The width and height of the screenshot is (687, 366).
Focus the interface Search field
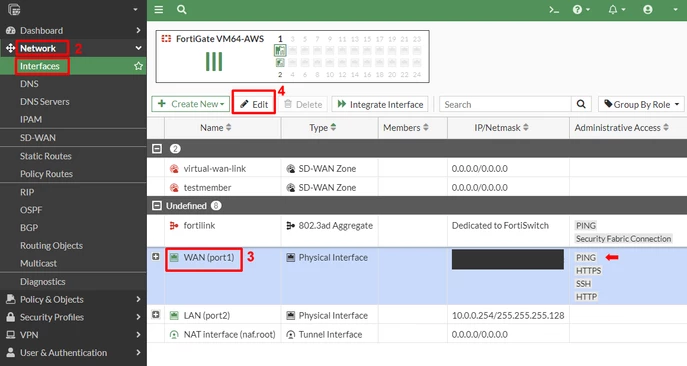coord(505,104)
